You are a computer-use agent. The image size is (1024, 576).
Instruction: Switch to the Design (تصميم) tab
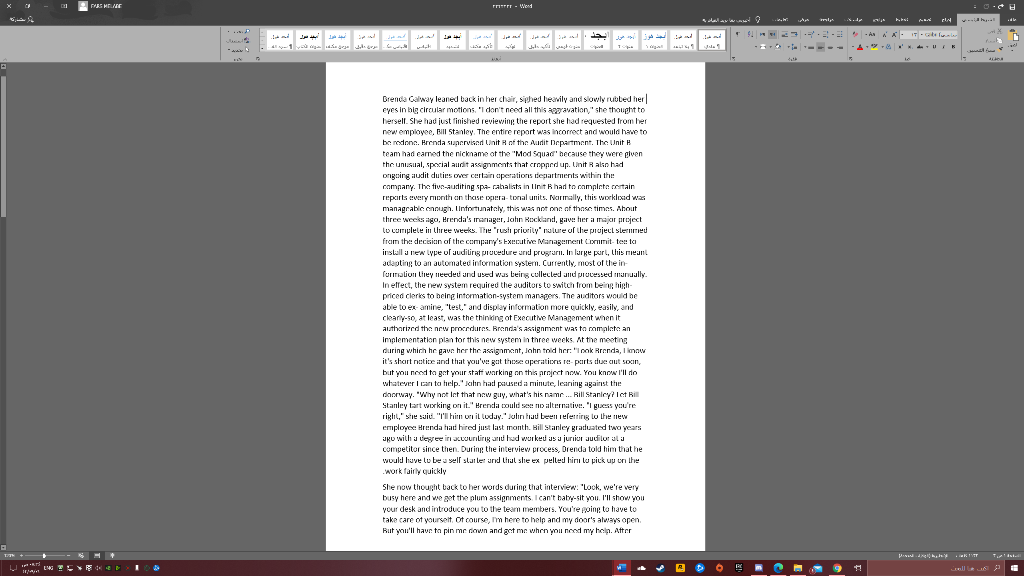click(925, 20)
